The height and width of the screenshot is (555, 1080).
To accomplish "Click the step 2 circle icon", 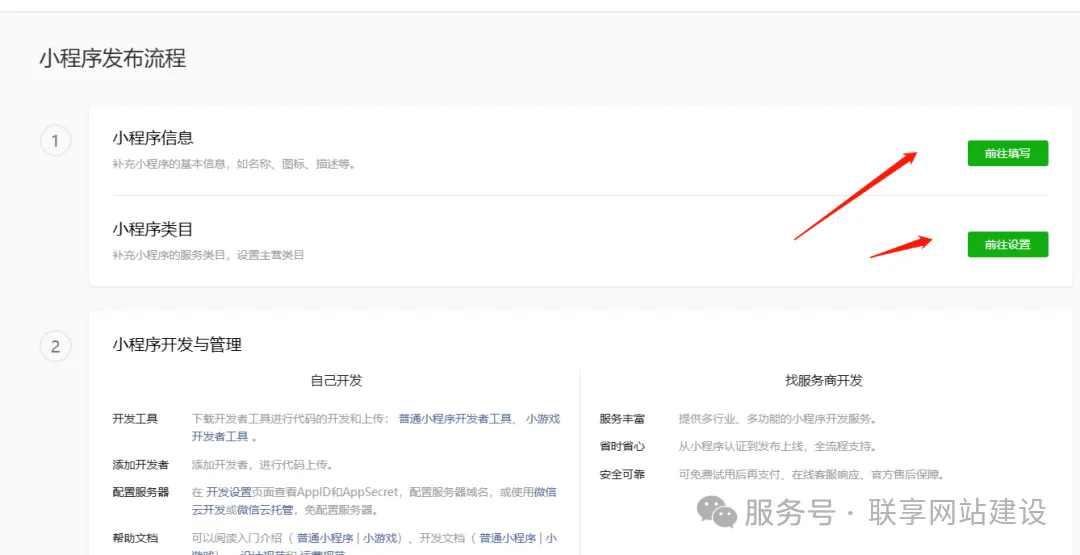I will click(55, 346).
